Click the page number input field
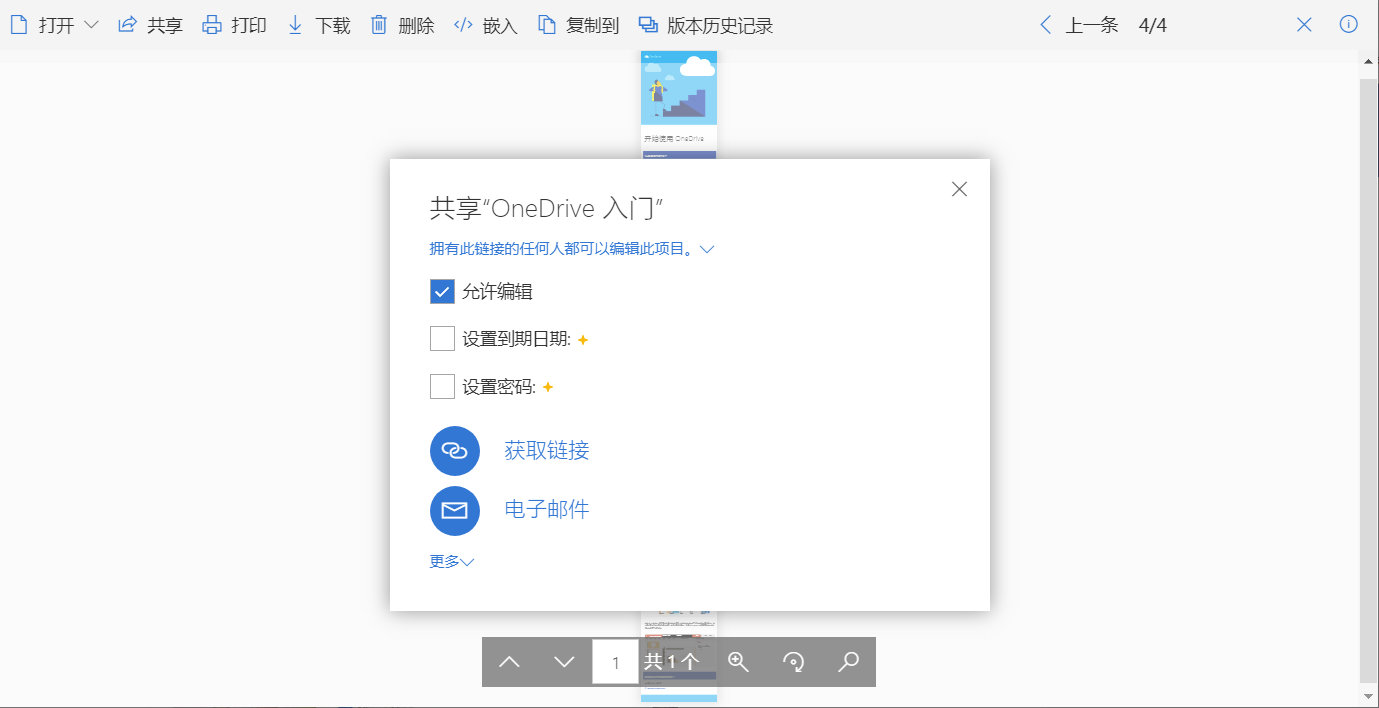Screen dimensions: 1379x708 615,661
